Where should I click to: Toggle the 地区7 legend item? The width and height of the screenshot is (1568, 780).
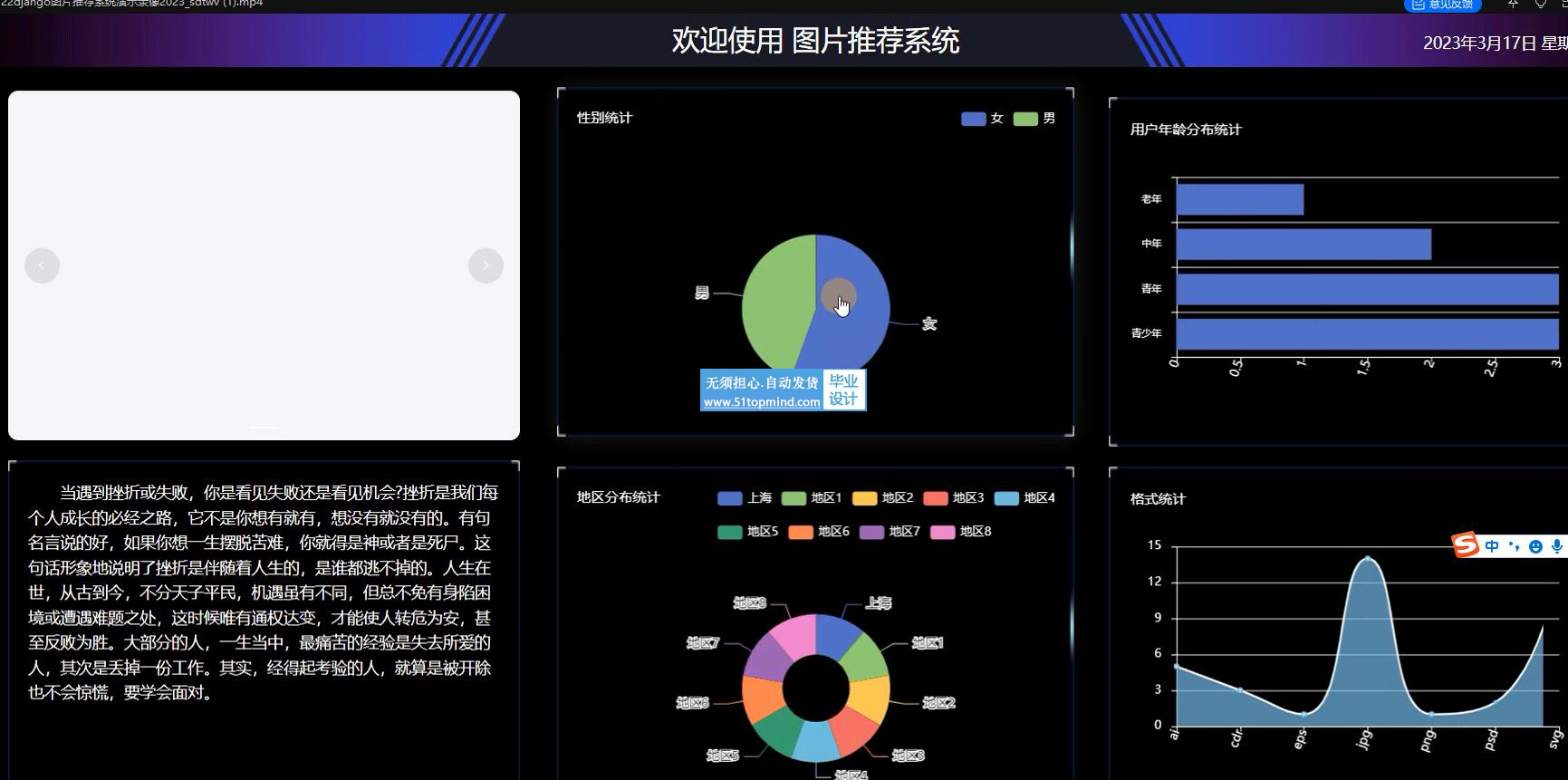click(890, 532)
